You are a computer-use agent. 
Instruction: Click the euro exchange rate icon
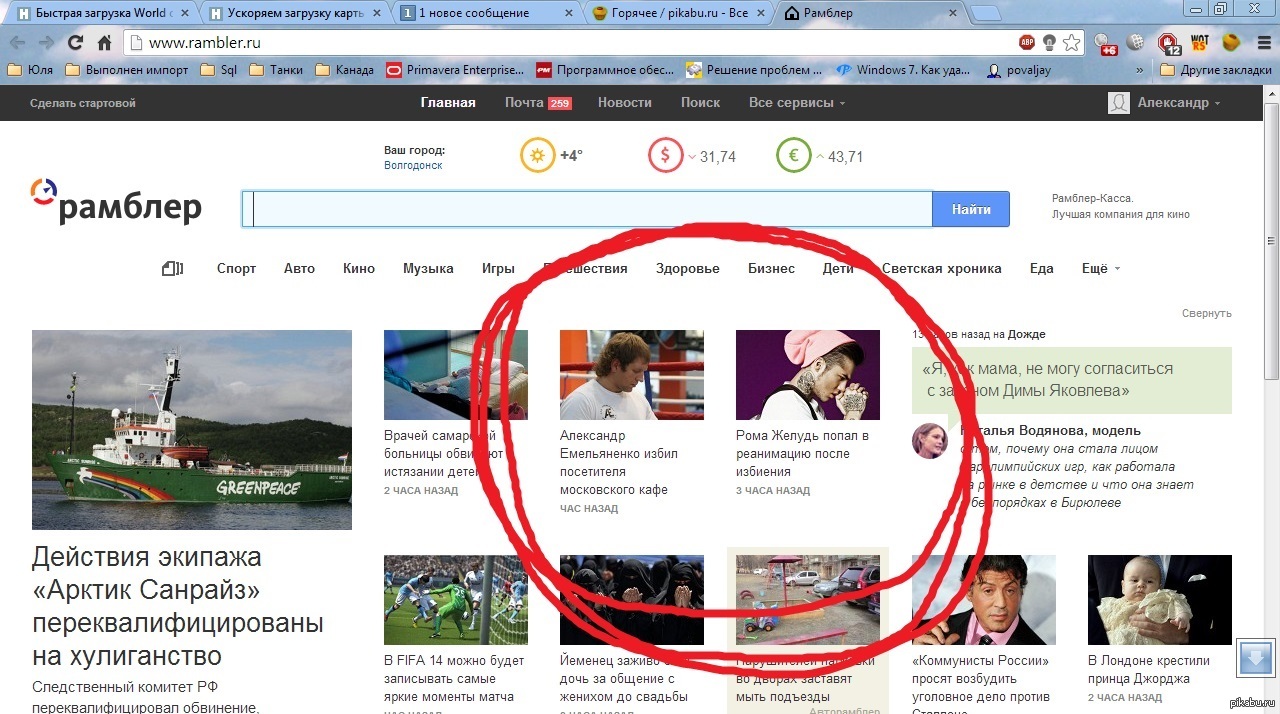point(793,156)
